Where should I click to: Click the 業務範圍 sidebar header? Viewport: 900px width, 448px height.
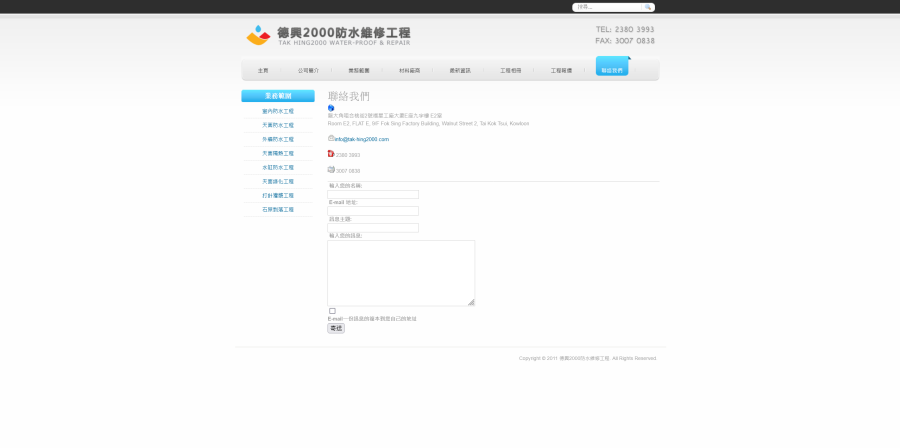point(278,96)
